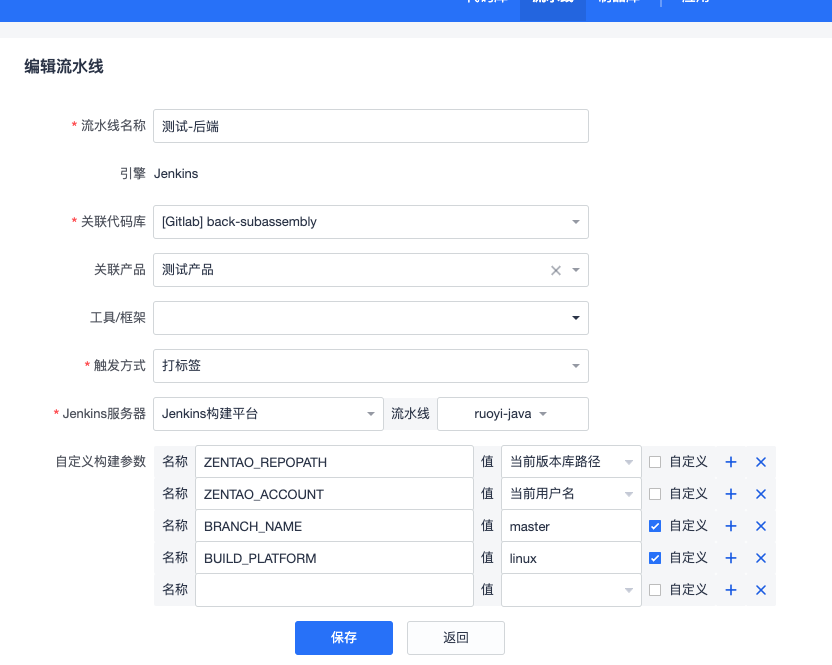This screenshot has height=665, width=832.
Task: Open the 工具/框架 dropdown
Action: point(370,318)
